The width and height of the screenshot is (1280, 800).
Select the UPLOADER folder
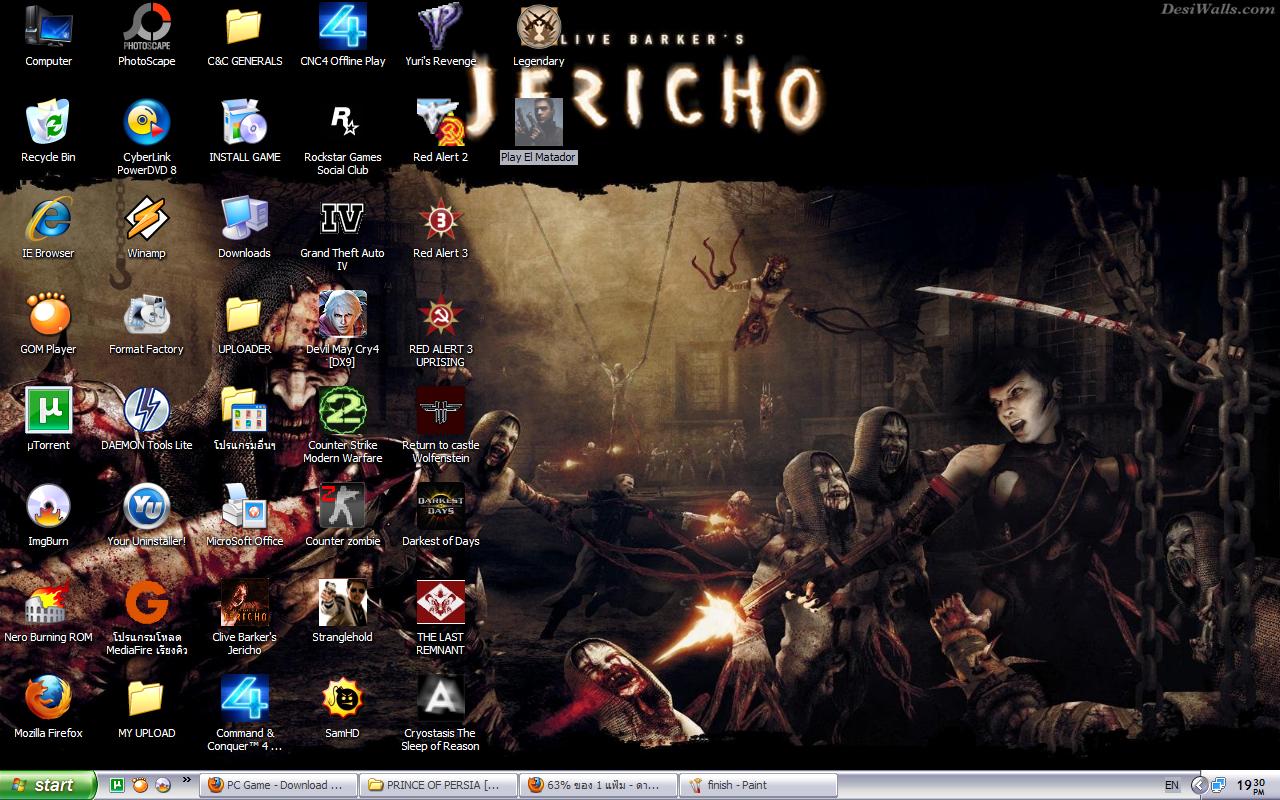[x=244, y=315]
